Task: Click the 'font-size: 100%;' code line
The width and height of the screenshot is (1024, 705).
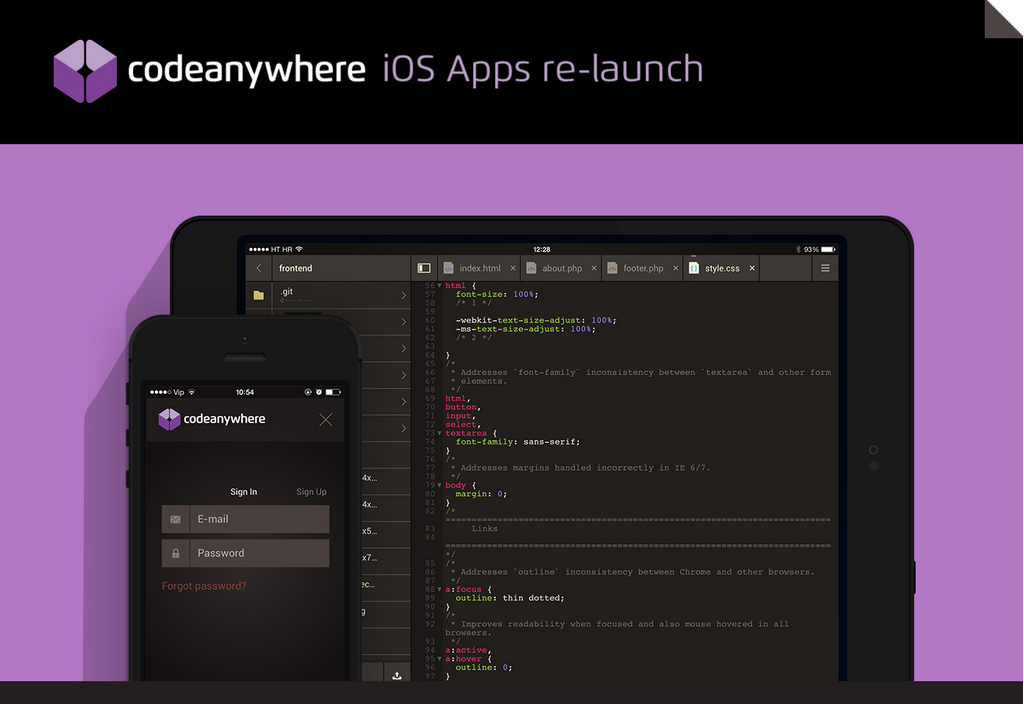Action: point(497,294)
